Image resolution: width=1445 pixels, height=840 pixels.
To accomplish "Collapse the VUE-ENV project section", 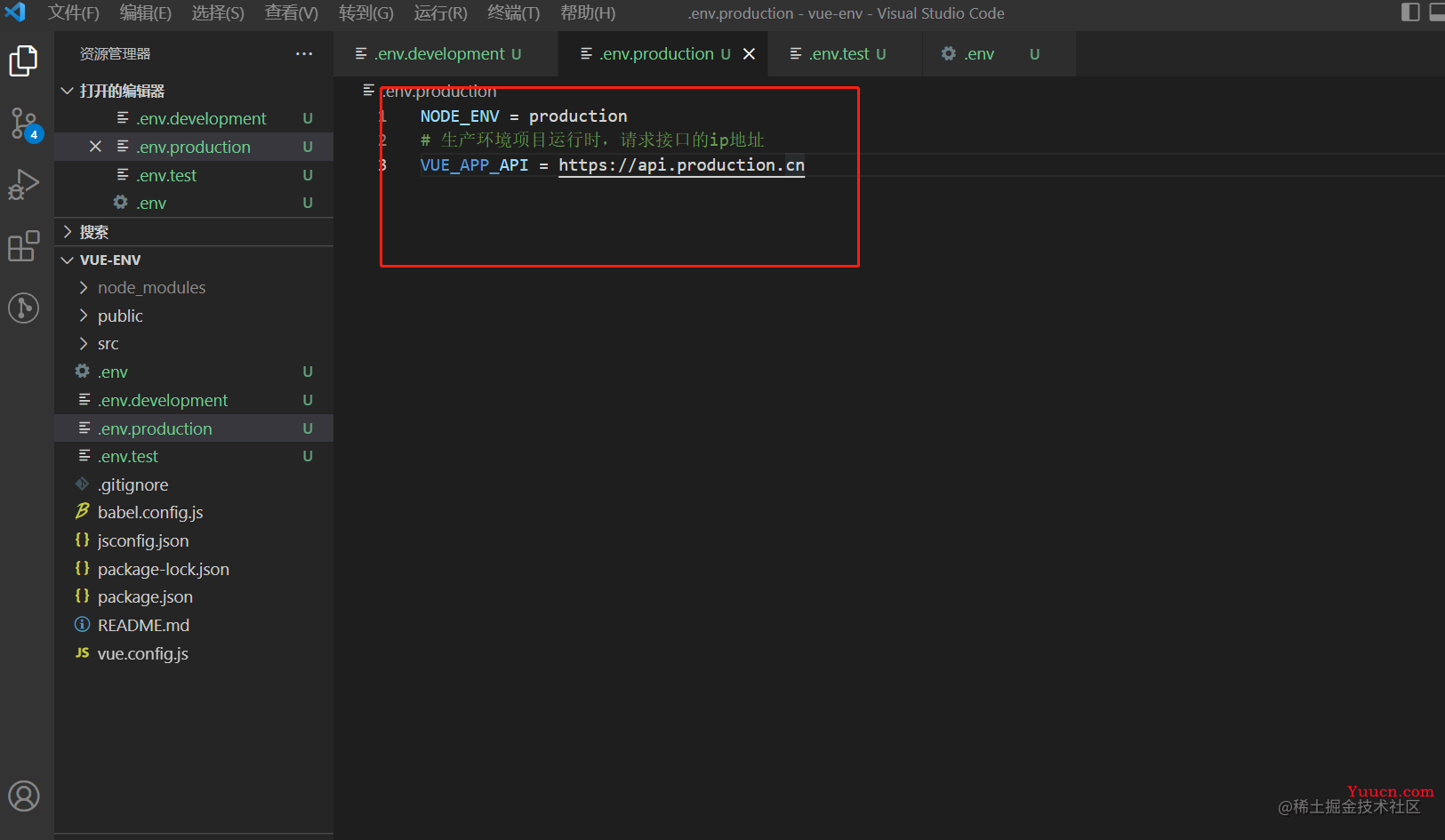I will [x=68, y=260].
